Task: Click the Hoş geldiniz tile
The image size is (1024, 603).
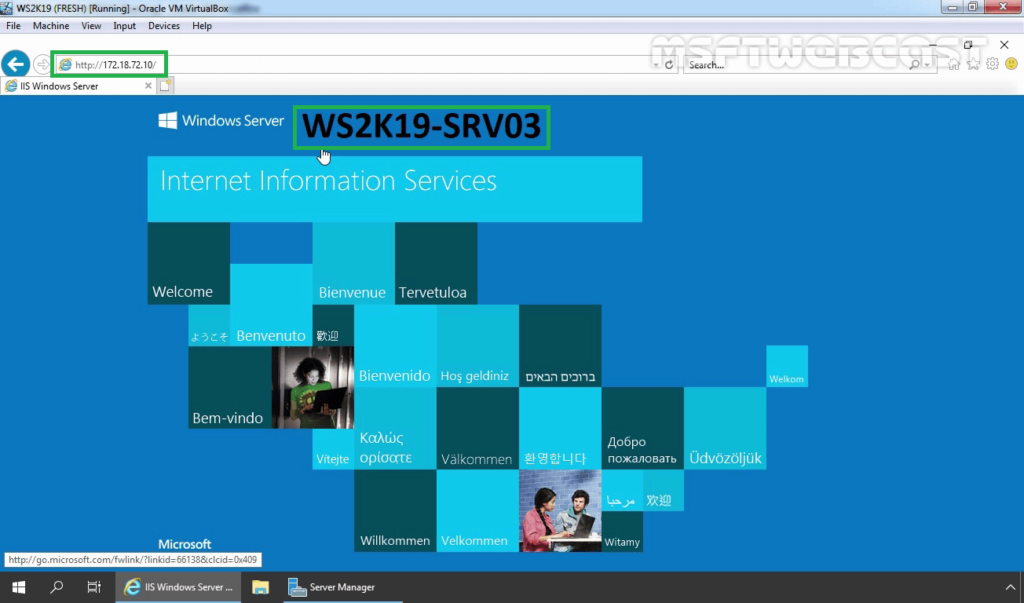Action: [477, 346]
